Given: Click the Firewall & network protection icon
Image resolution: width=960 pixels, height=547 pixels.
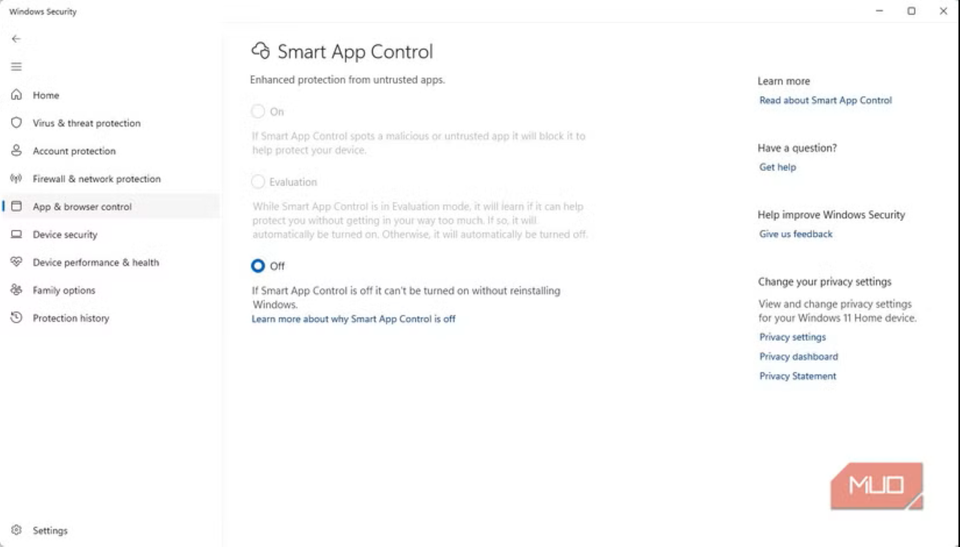Looking at the screenshot, I should (16, 179).
